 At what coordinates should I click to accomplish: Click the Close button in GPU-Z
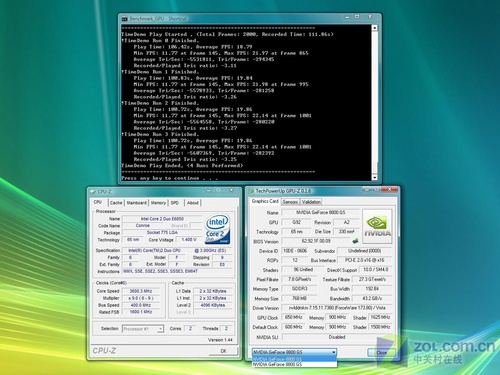(x=381, y=352)
